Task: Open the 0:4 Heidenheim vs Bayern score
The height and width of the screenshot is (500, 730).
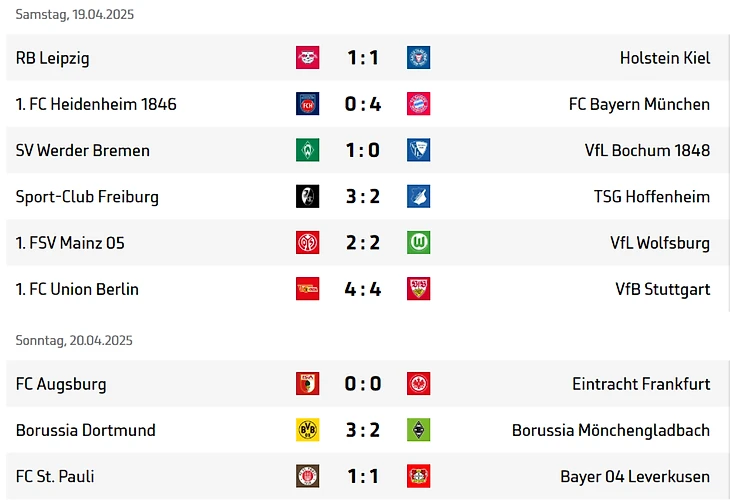Action: point(363,104)
